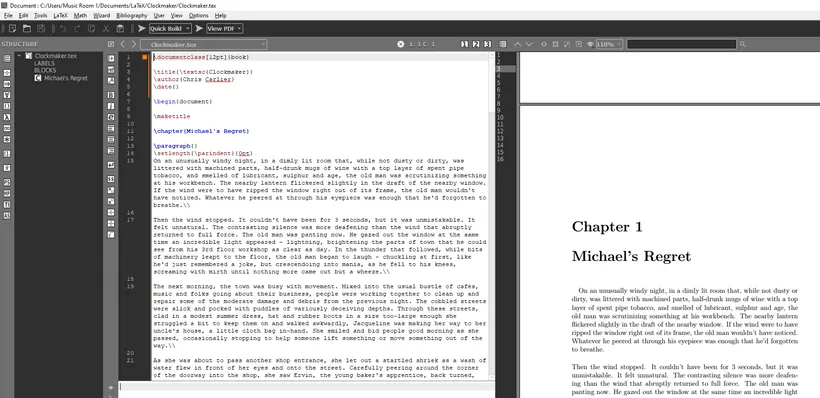Select LABELS in the structure tree
This screenshot has height=398, width=820.
click(44, 63)
